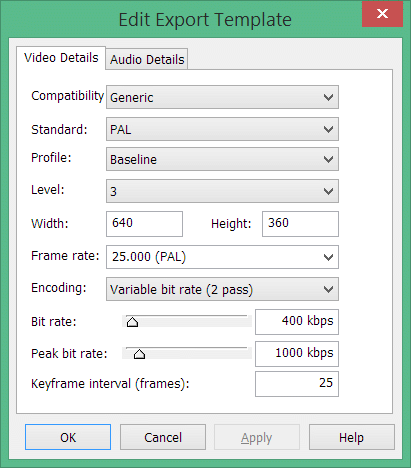Click the Bit rate slider thumb
The image size is (411, 468).
click(132, 322)
